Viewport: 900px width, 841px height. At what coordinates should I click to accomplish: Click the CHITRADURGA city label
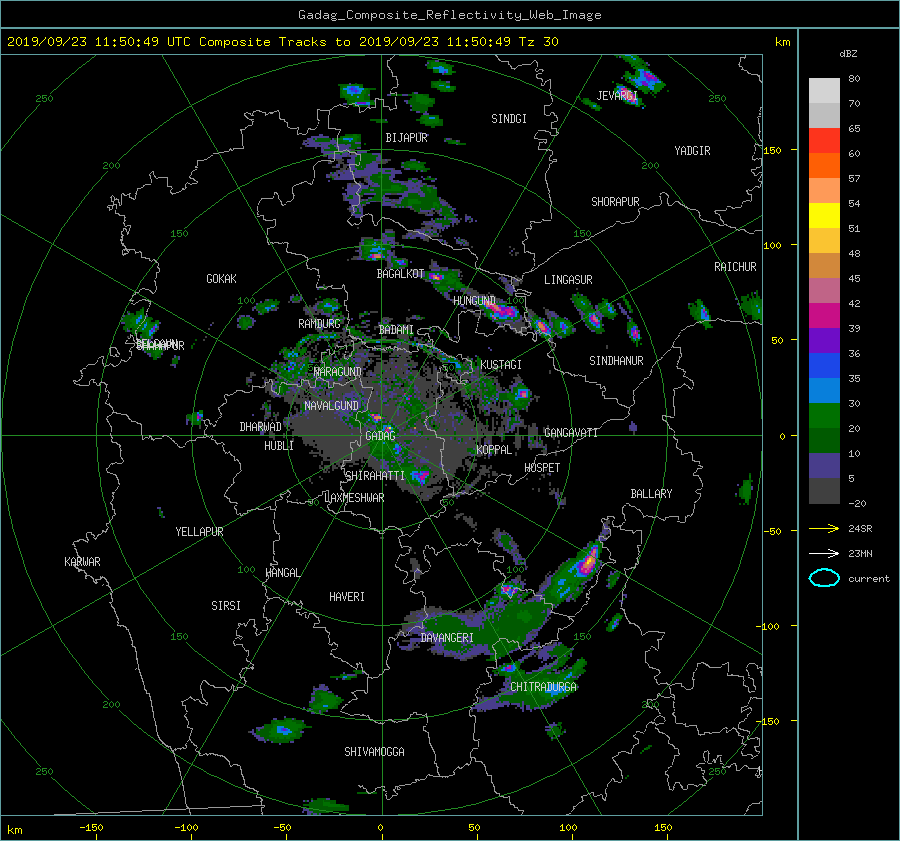(x=543, y=687)
